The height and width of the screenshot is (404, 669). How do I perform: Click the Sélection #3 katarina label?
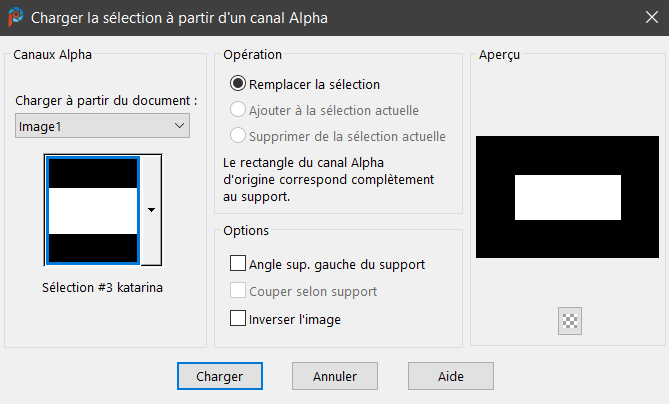tap(103, 288)
